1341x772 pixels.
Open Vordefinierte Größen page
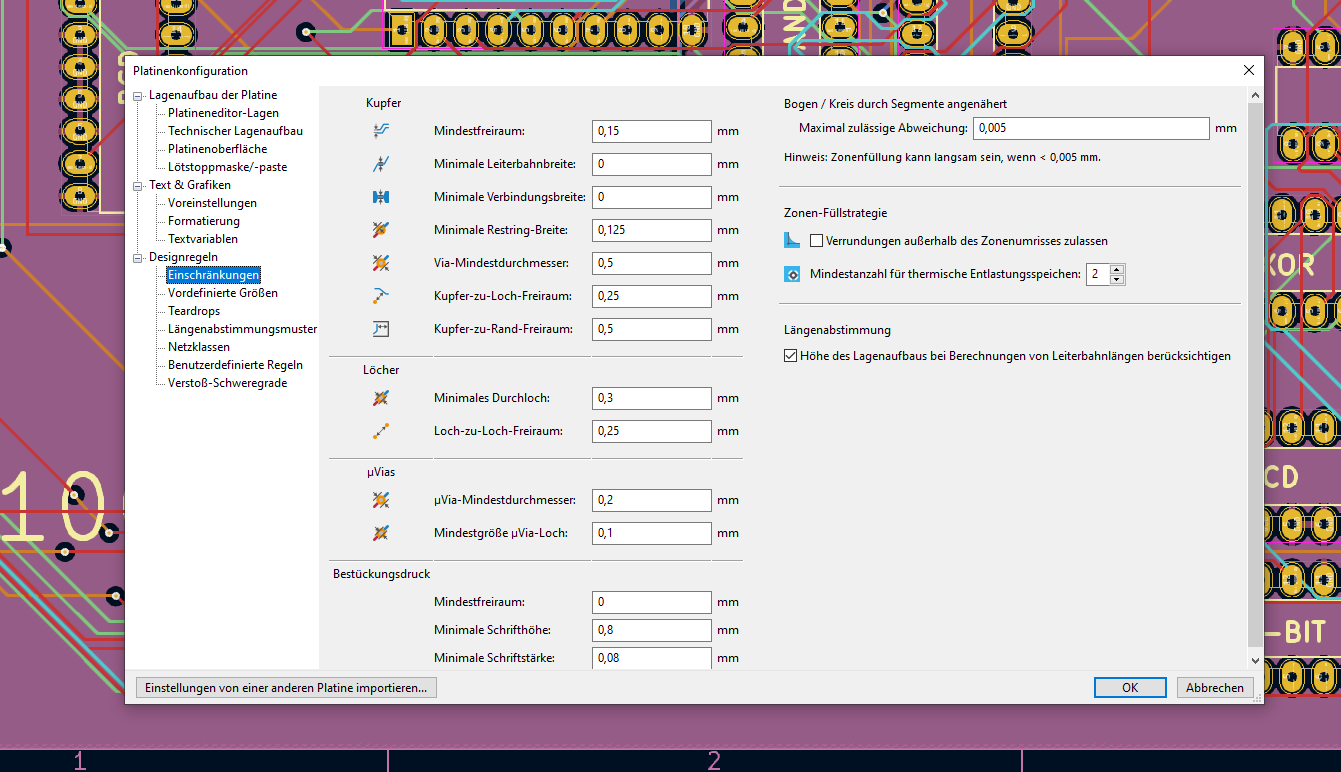[x=223, y=293]
